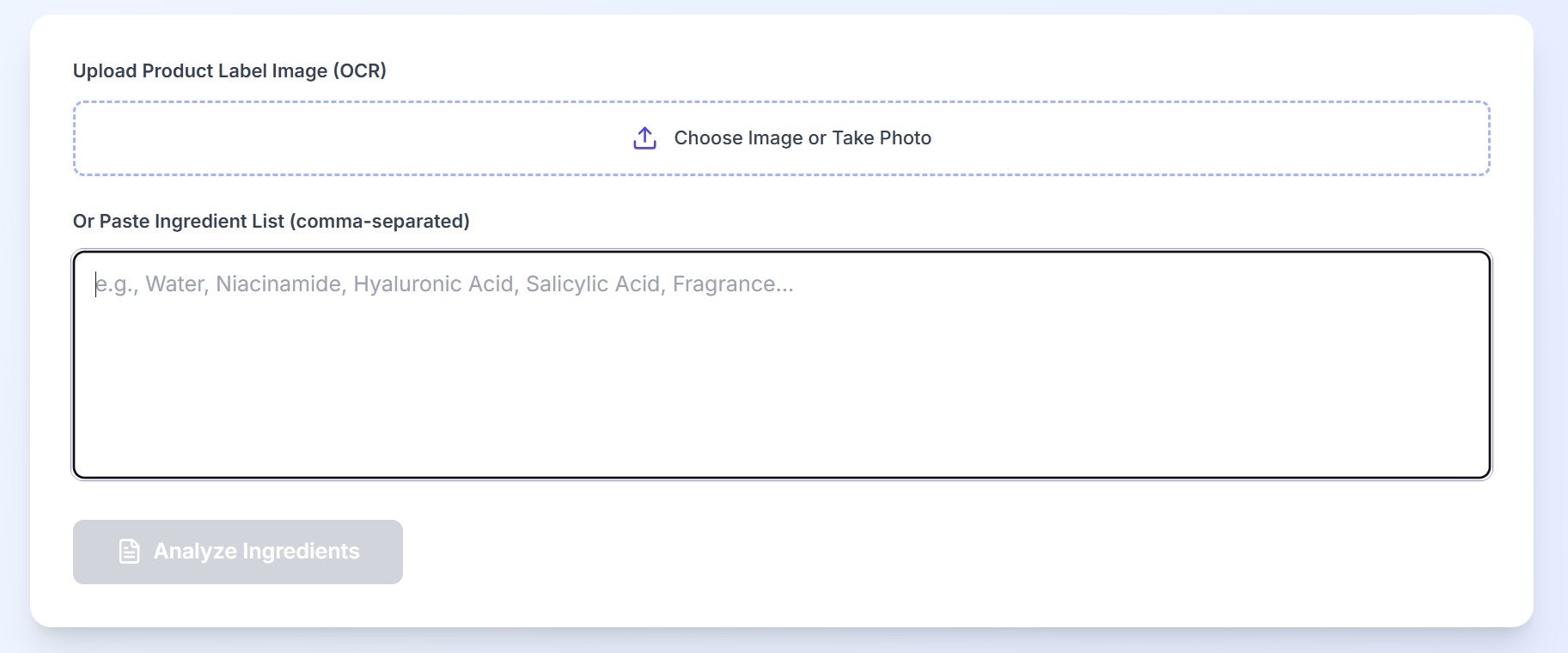Click Salicylic Acid in the placeholder text
Viewport: 1568px width, 653px height.
coord(593,284)
